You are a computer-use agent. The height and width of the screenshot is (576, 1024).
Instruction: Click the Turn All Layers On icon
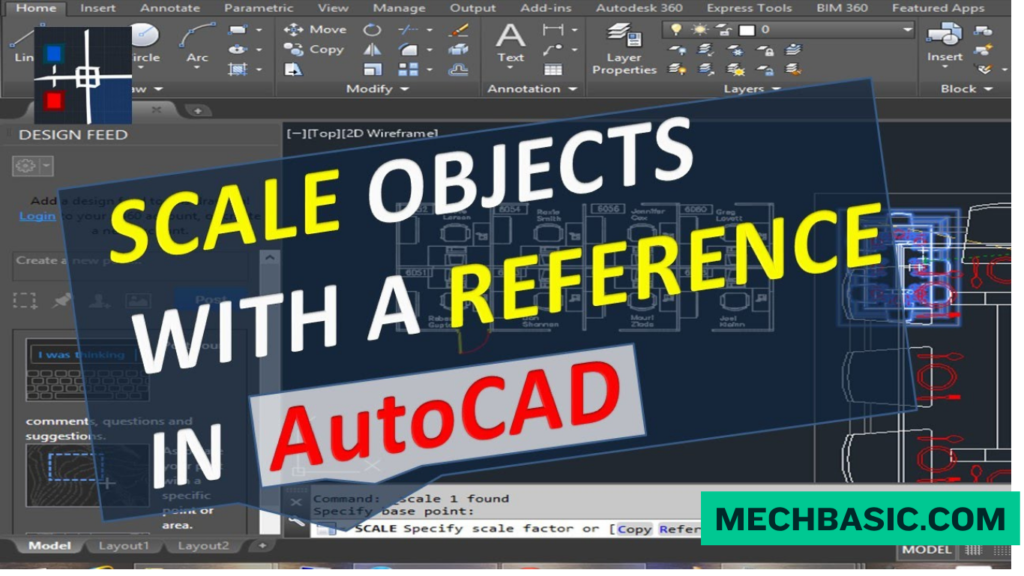pyautogui.click(x=677, y=69)
